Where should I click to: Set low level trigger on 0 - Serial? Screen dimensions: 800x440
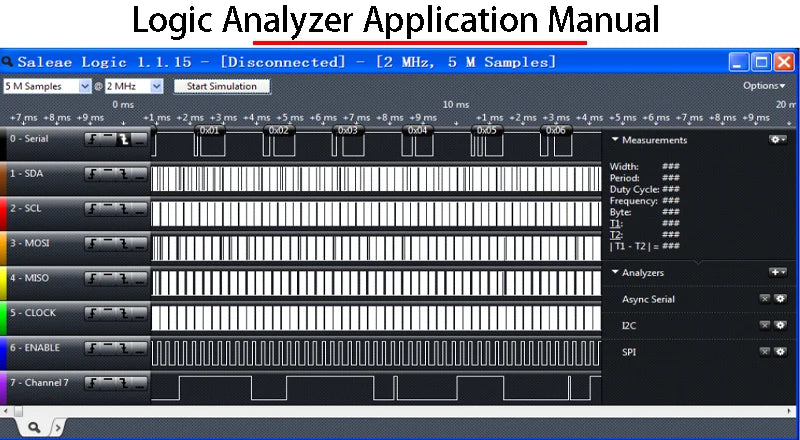pos(140,139)
